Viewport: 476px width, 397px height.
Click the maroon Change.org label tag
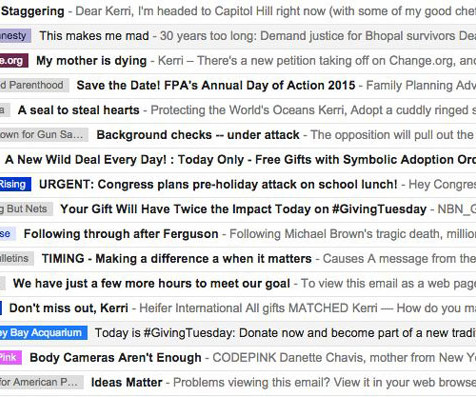14,61
